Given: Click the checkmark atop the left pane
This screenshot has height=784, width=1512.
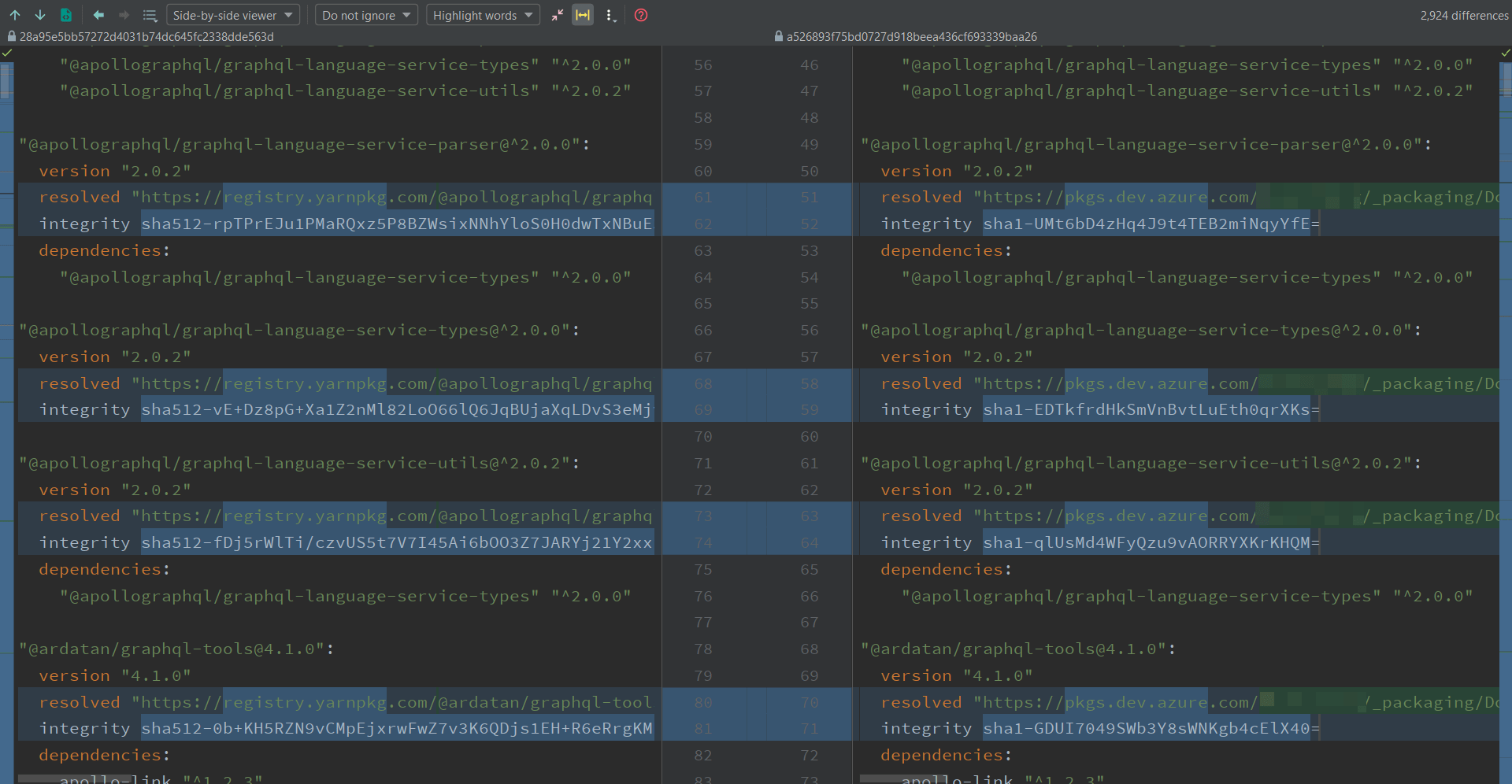Looking at the screenshot, I should (7, 52).
